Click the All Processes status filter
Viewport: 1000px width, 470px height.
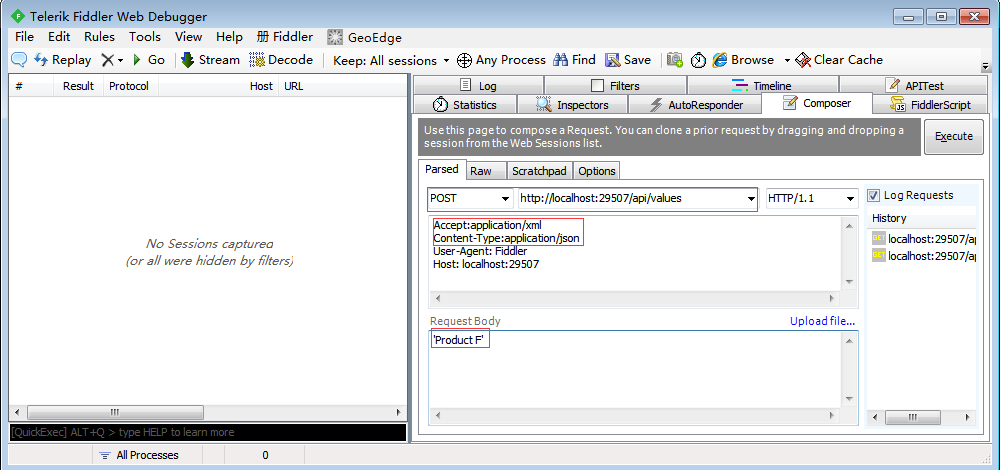(x=140, y=455)
